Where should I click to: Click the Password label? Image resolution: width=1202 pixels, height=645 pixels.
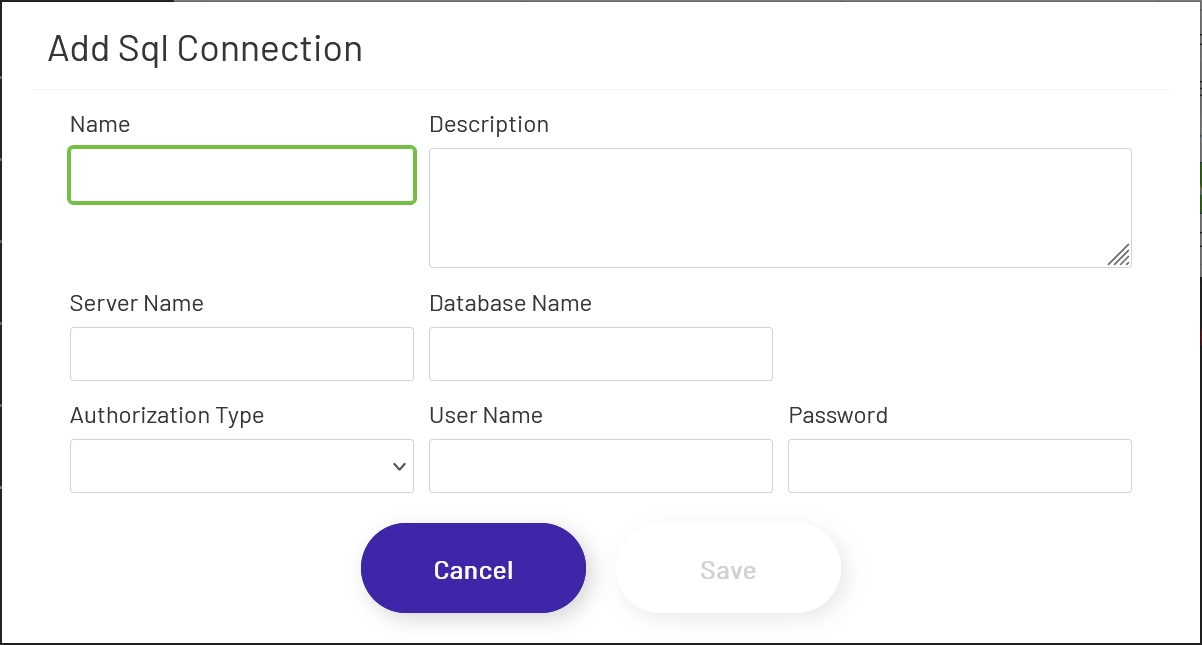pos(838,415)
